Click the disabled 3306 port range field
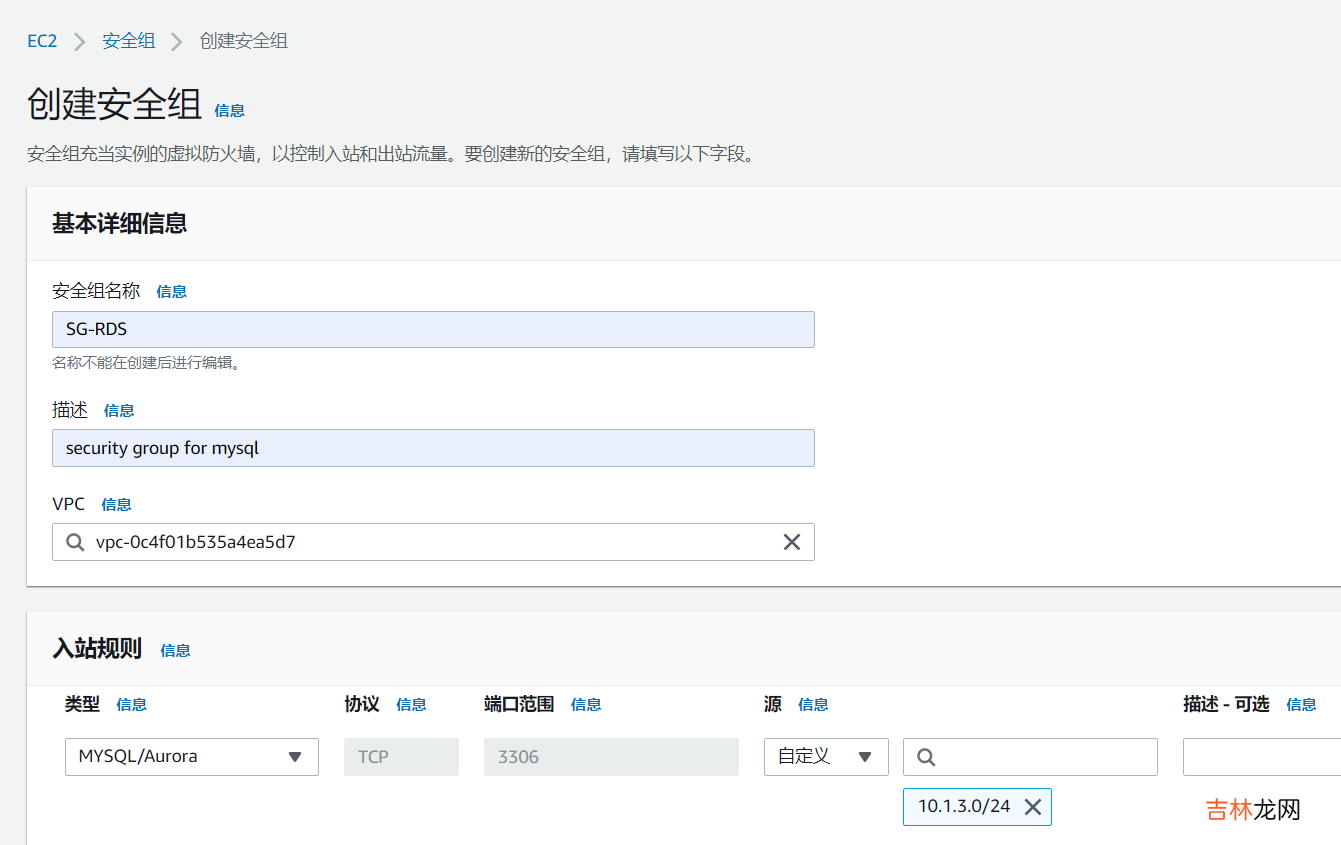The height and width of the screenshot is (845, 1341). (611, 757)
